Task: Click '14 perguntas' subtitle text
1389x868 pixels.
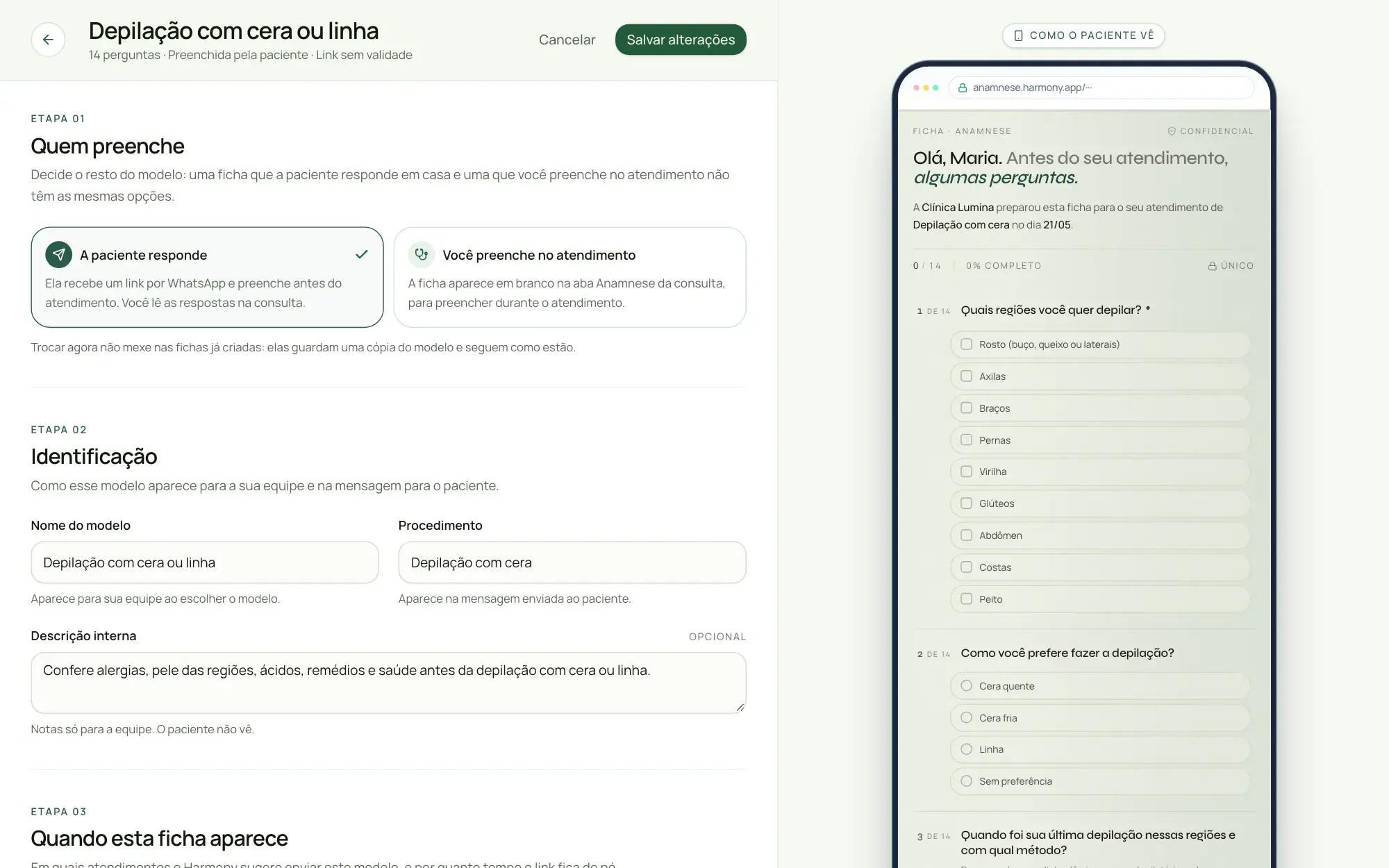Action: point(124,55)
